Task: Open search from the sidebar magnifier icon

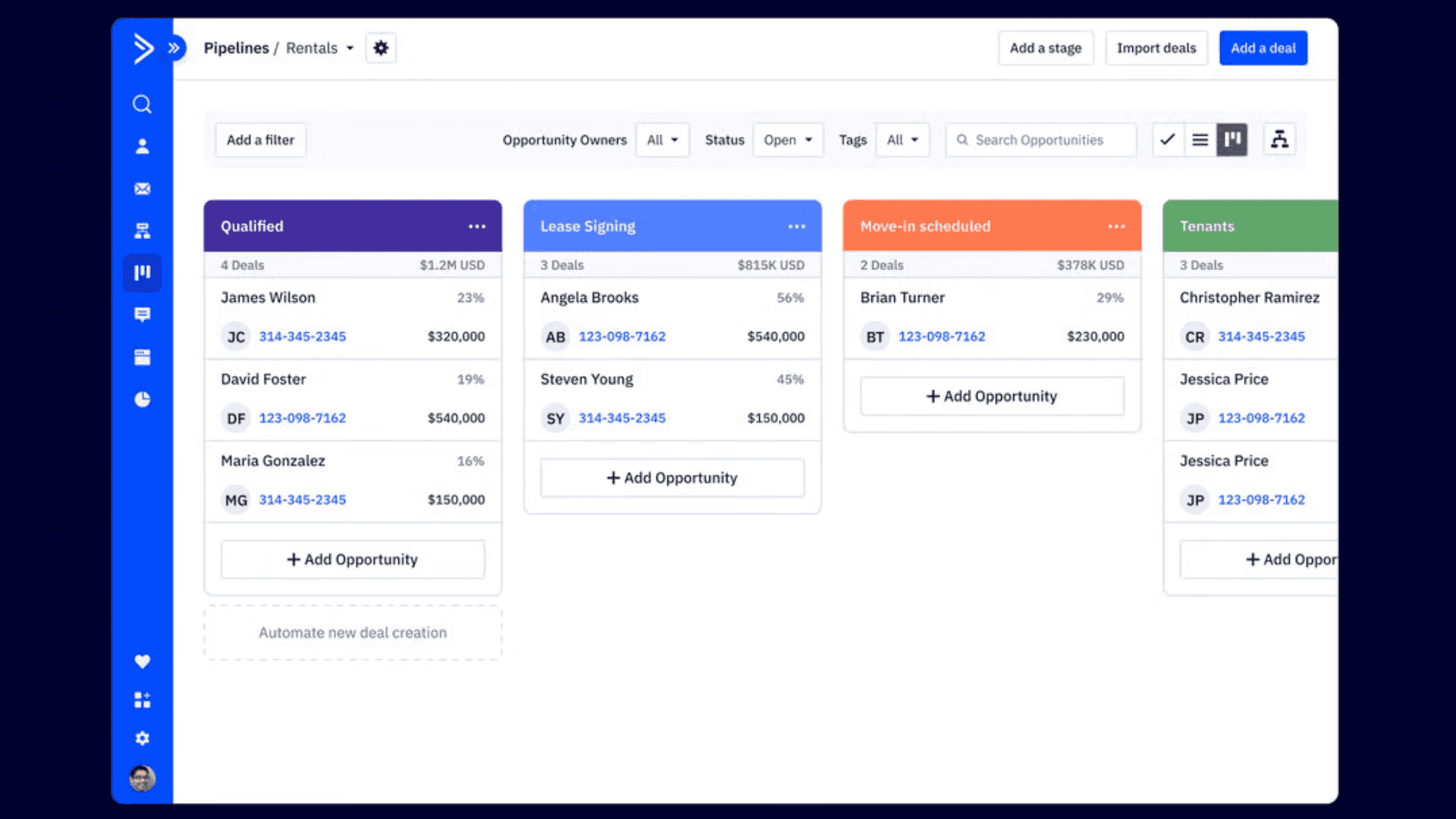Action: (x=143, y=104)
